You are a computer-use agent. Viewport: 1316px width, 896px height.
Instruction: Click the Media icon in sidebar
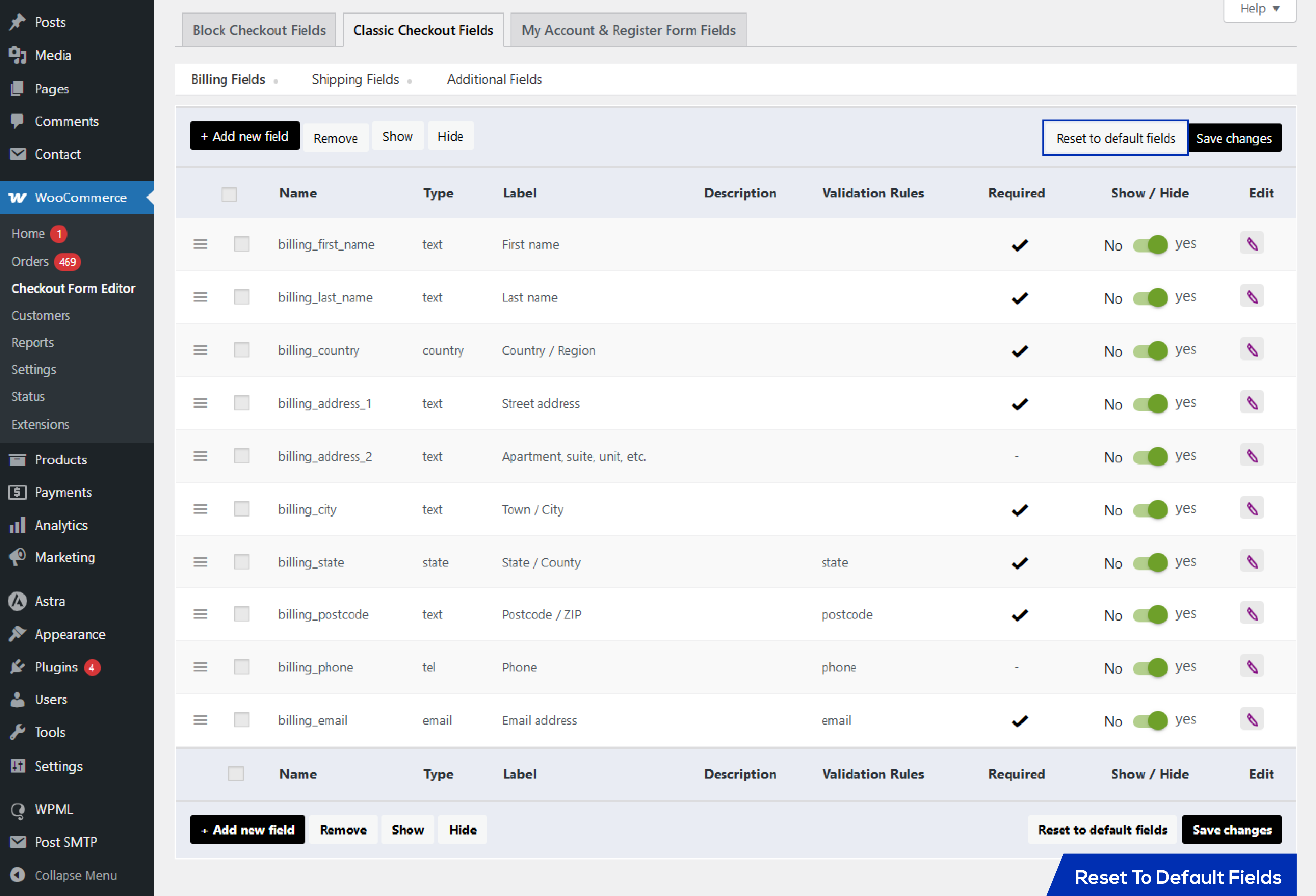(18, 55)
